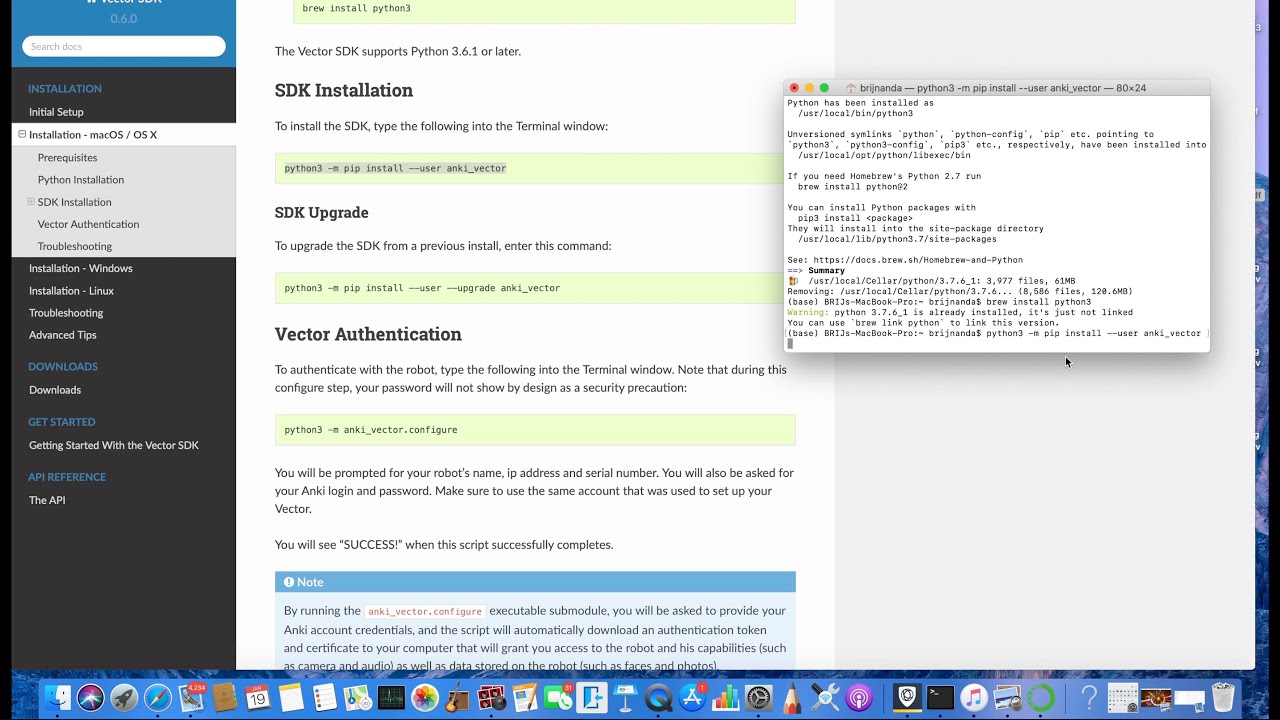Click the Search docs field
The height and width of the screenshot is (720, 1280).
[x=124, y=46]
